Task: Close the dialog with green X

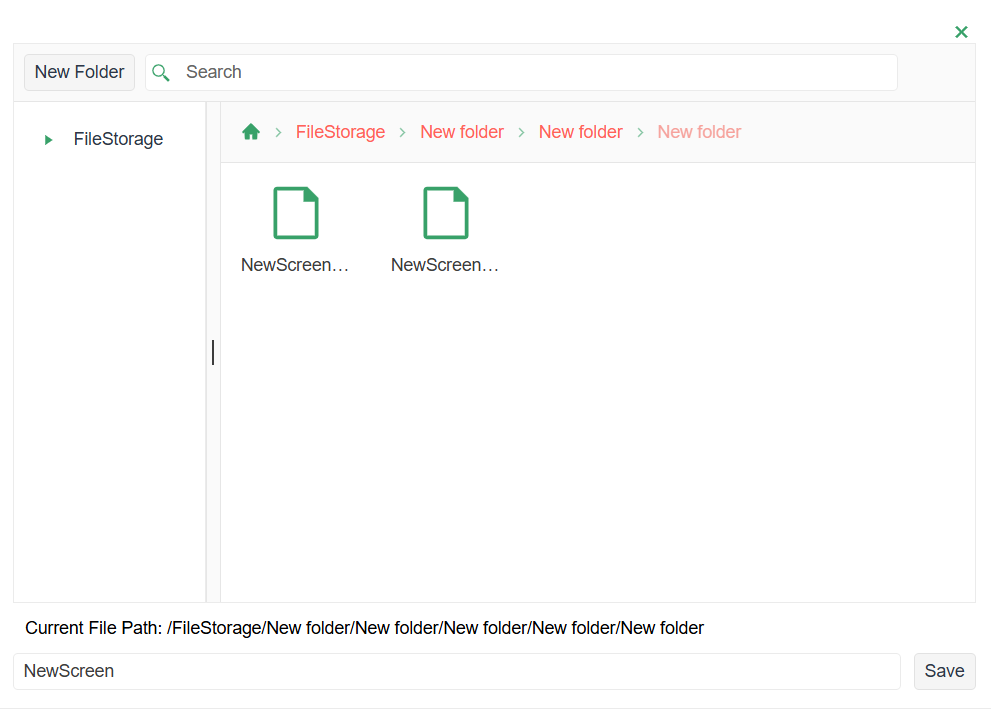Action: coord(961,32)
